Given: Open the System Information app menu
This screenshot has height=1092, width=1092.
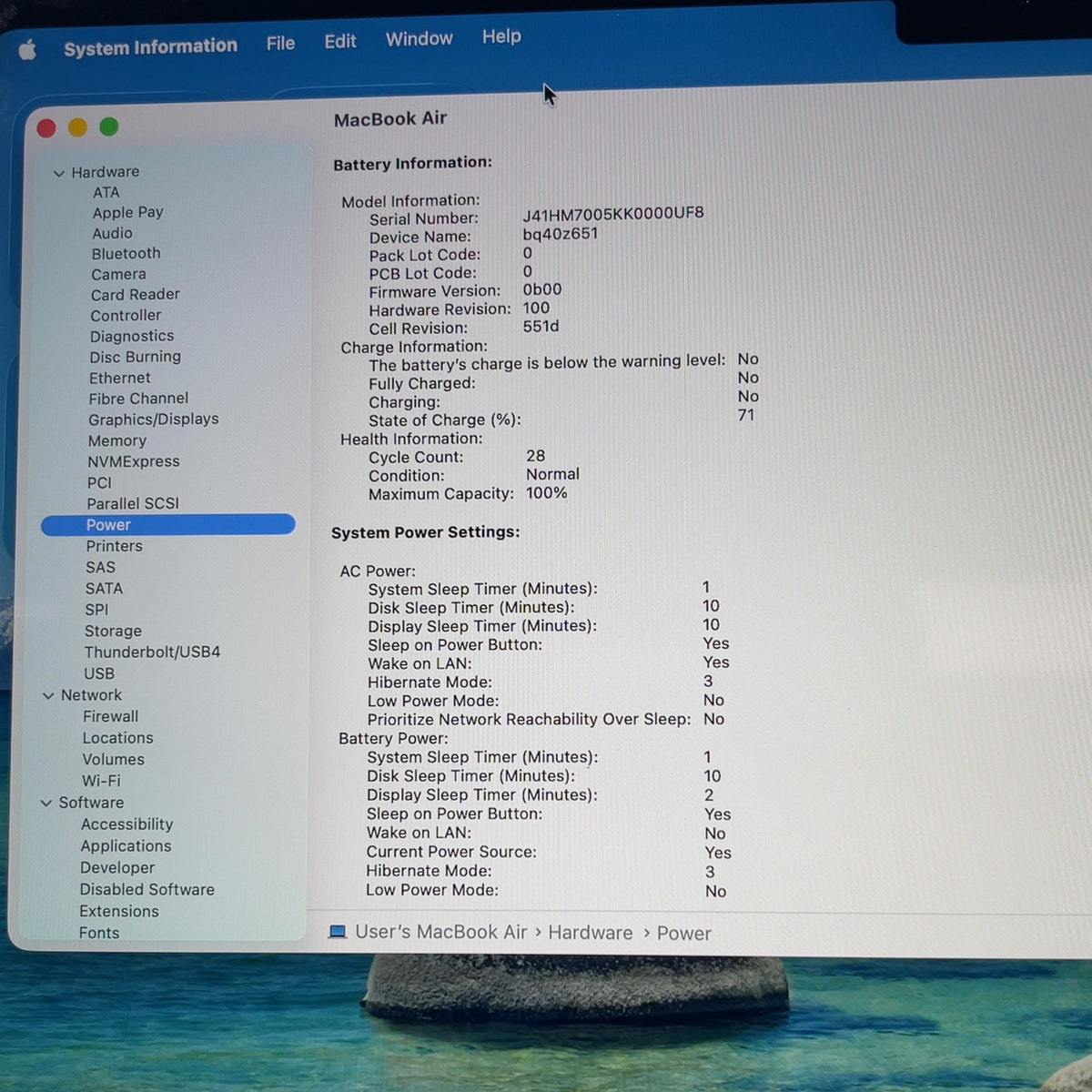Looking at the screenshot, I should point(150,46).
